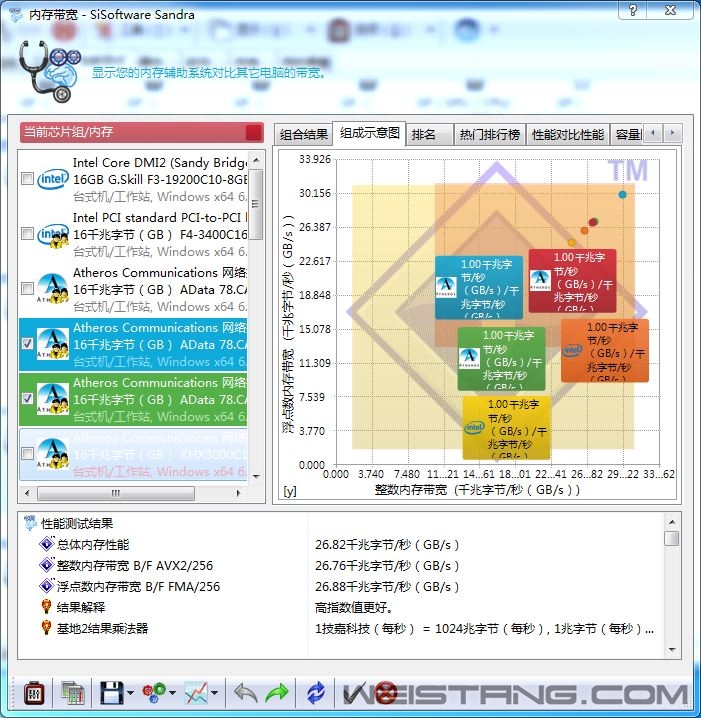The width and height of the screenshot is (701, 718).
Task: Open the chart icon dropdown arrow
Action: [x=215, y=693]
